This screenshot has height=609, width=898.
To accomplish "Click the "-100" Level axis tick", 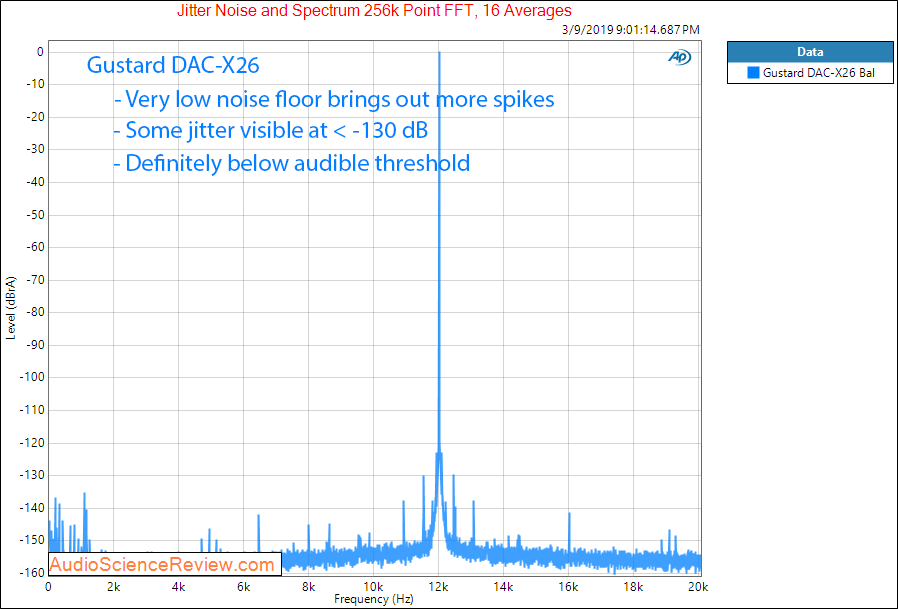I will point(30,378).
